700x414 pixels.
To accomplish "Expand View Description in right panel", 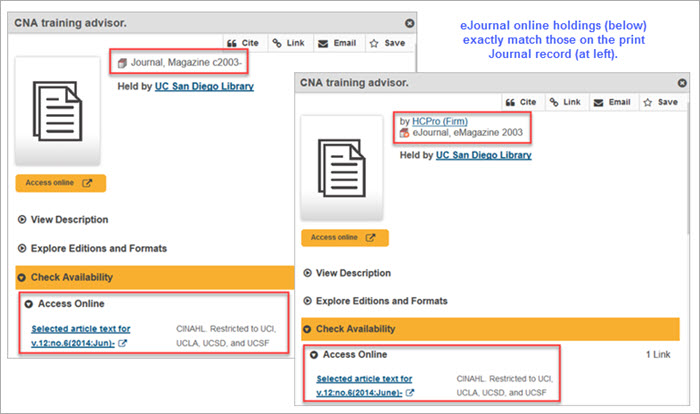I will [x=347, y=273].
